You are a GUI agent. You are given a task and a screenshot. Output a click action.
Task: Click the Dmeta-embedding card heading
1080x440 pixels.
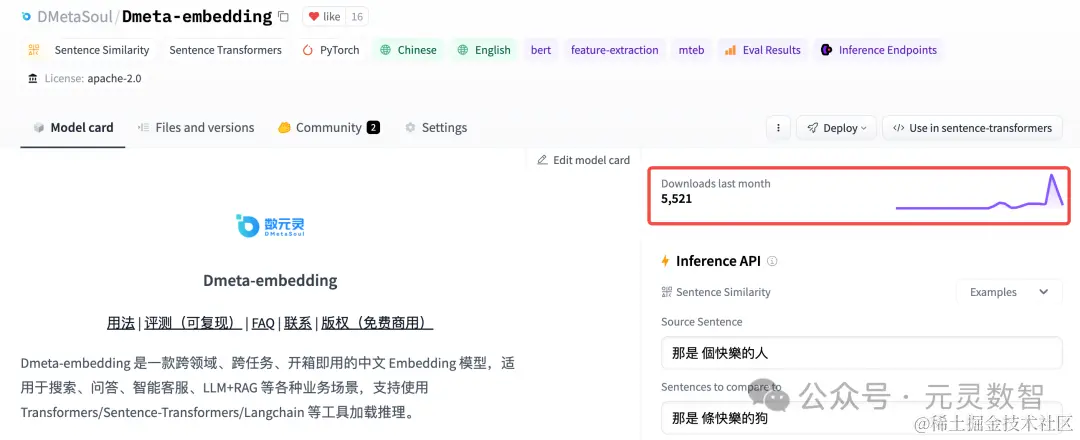270,280
